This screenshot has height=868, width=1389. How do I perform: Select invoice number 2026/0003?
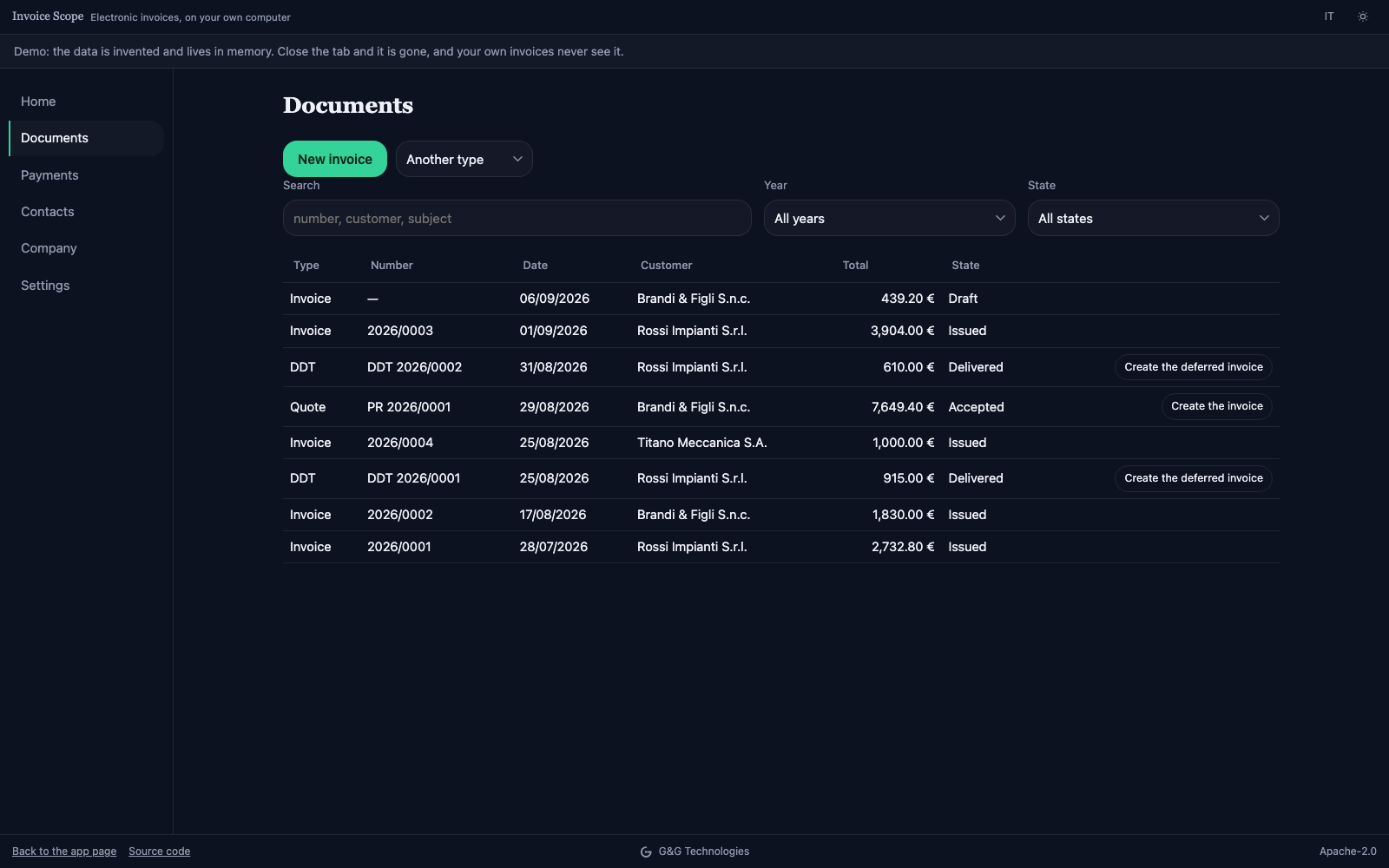400,331
